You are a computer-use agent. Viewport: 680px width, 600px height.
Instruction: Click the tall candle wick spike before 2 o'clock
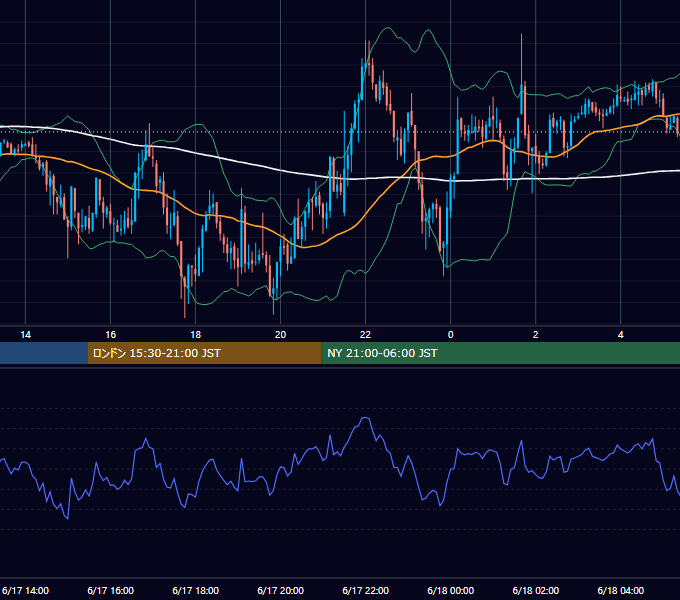click(x=521, y=61)
